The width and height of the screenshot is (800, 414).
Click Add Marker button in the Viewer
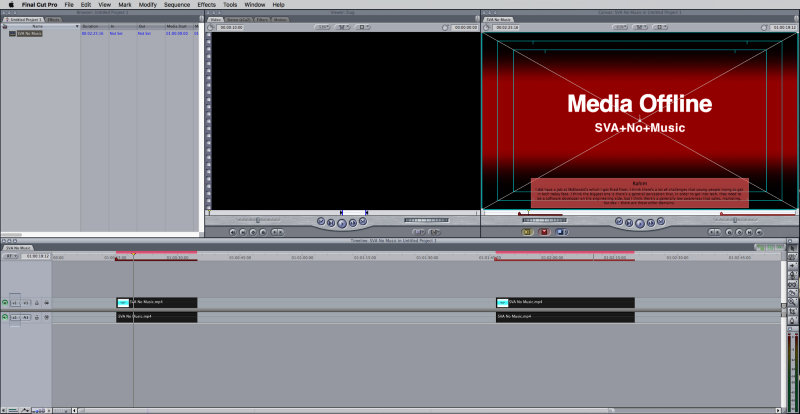click(263, 232)
